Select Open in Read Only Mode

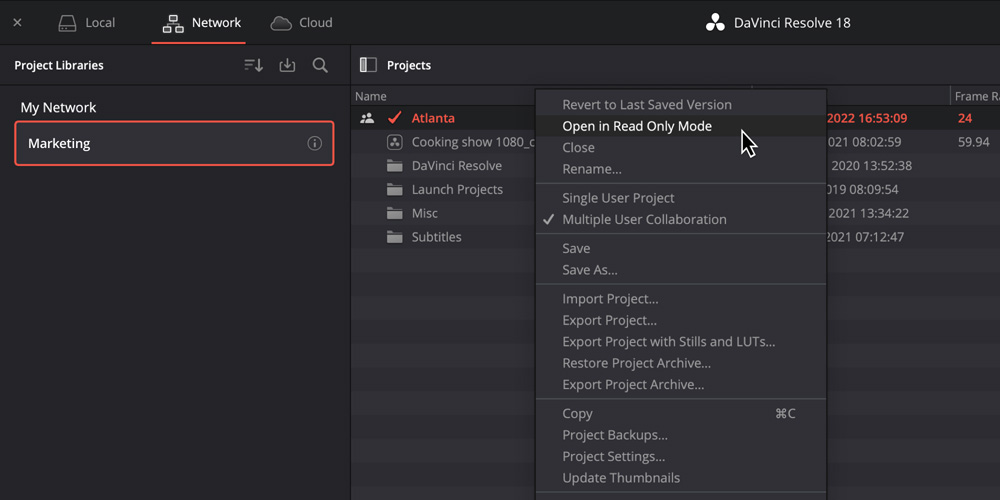coord(637,126)
